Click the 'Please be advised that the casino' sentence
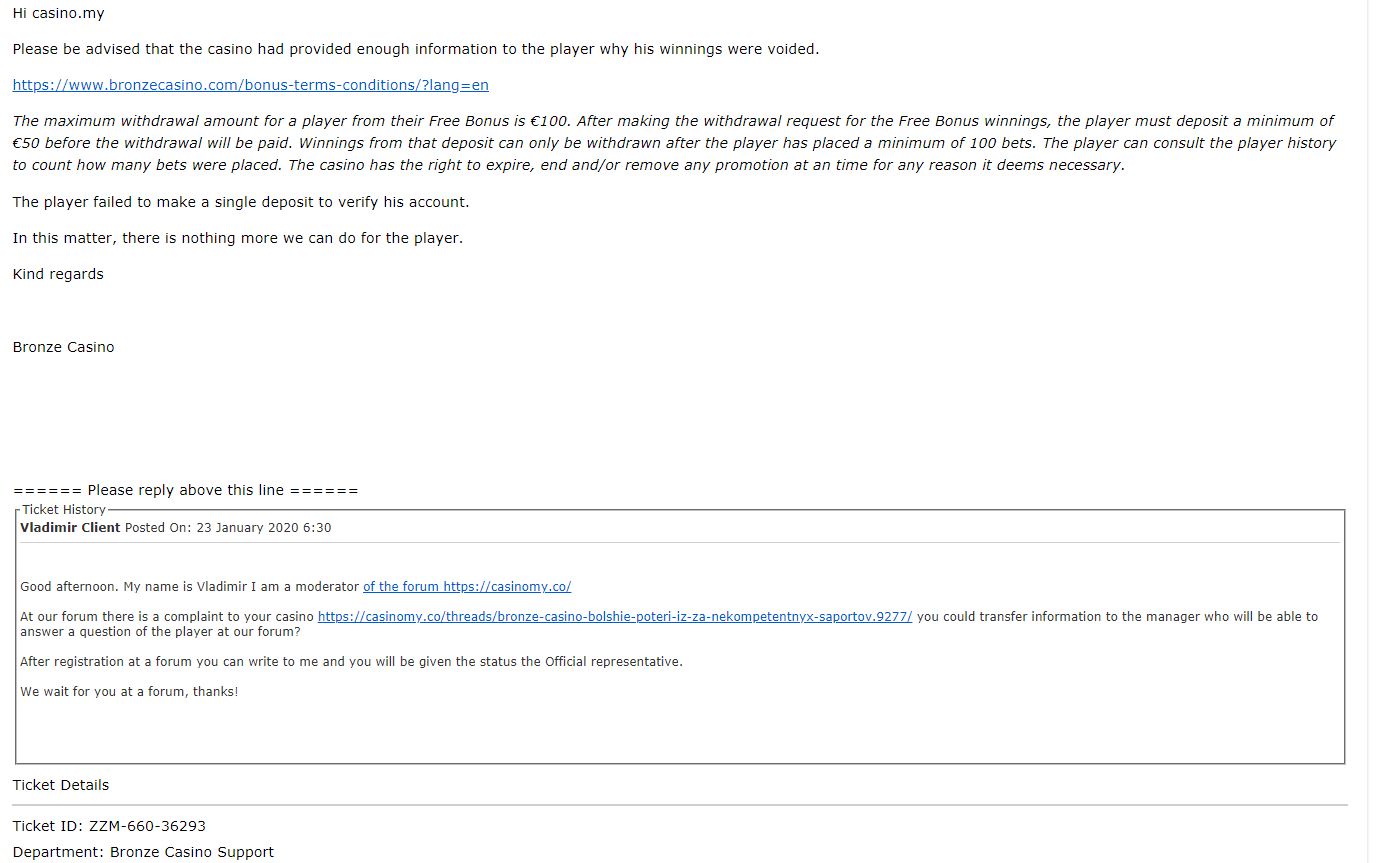 415,49
